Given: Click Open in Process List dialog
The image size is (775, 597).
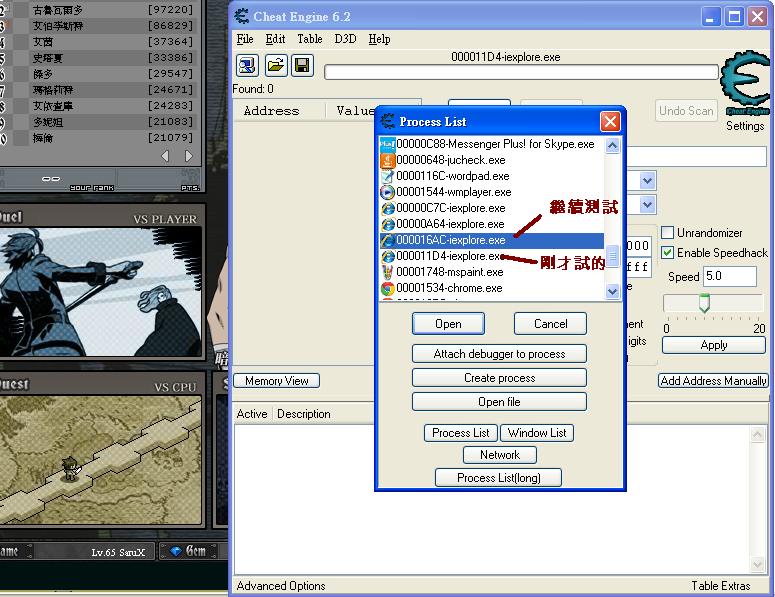Looking at the screenshot, I should pyautogui.click(x=448, y=324).
